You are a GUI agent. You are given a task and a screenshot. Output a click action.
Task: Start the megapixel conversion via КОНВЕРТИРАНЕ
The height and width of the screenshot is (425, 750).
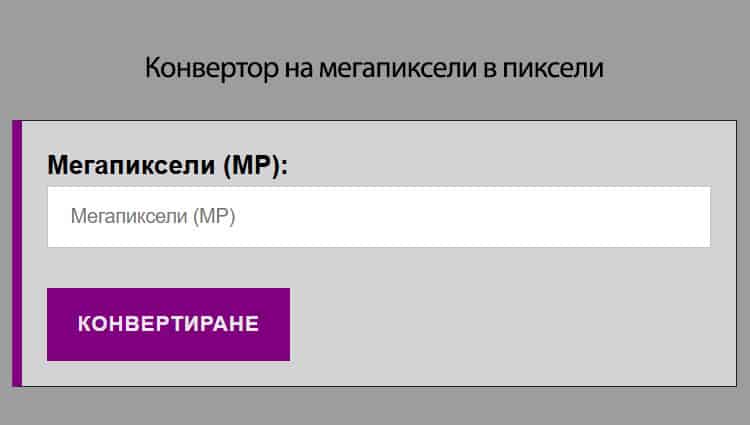pyautogui.click(x=168, y=324)
